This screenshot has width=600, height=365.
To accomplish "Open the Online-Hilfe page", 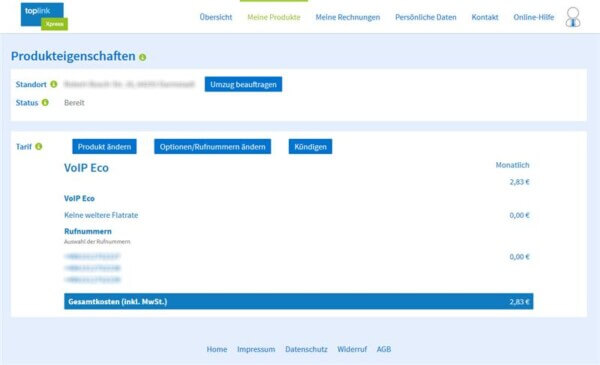I will tap(533, 17).
